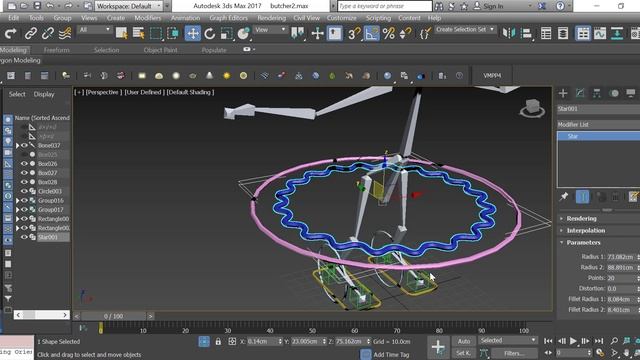The height and width of the screenshot is (360, 640).
Task: Toggle visibility eye for Box026
Action: pos(24,164)
